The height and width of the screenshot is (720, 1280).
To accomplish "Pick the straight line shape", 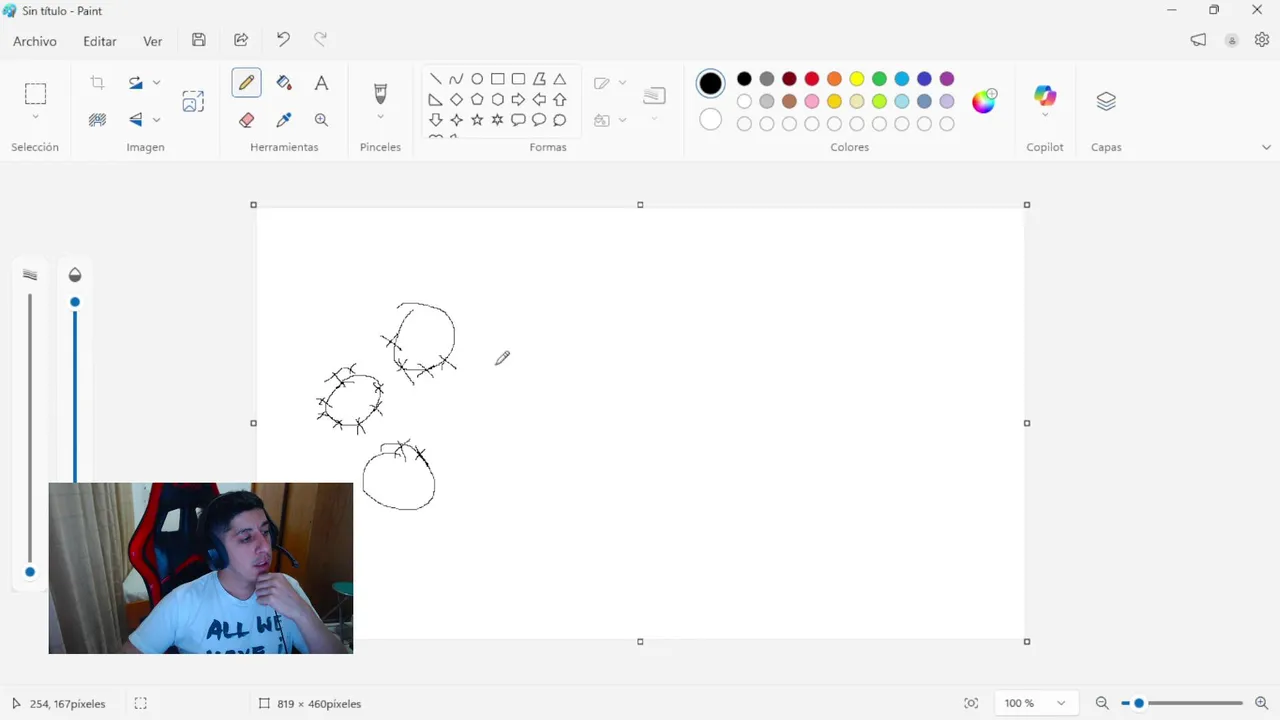I will (436, 79).
